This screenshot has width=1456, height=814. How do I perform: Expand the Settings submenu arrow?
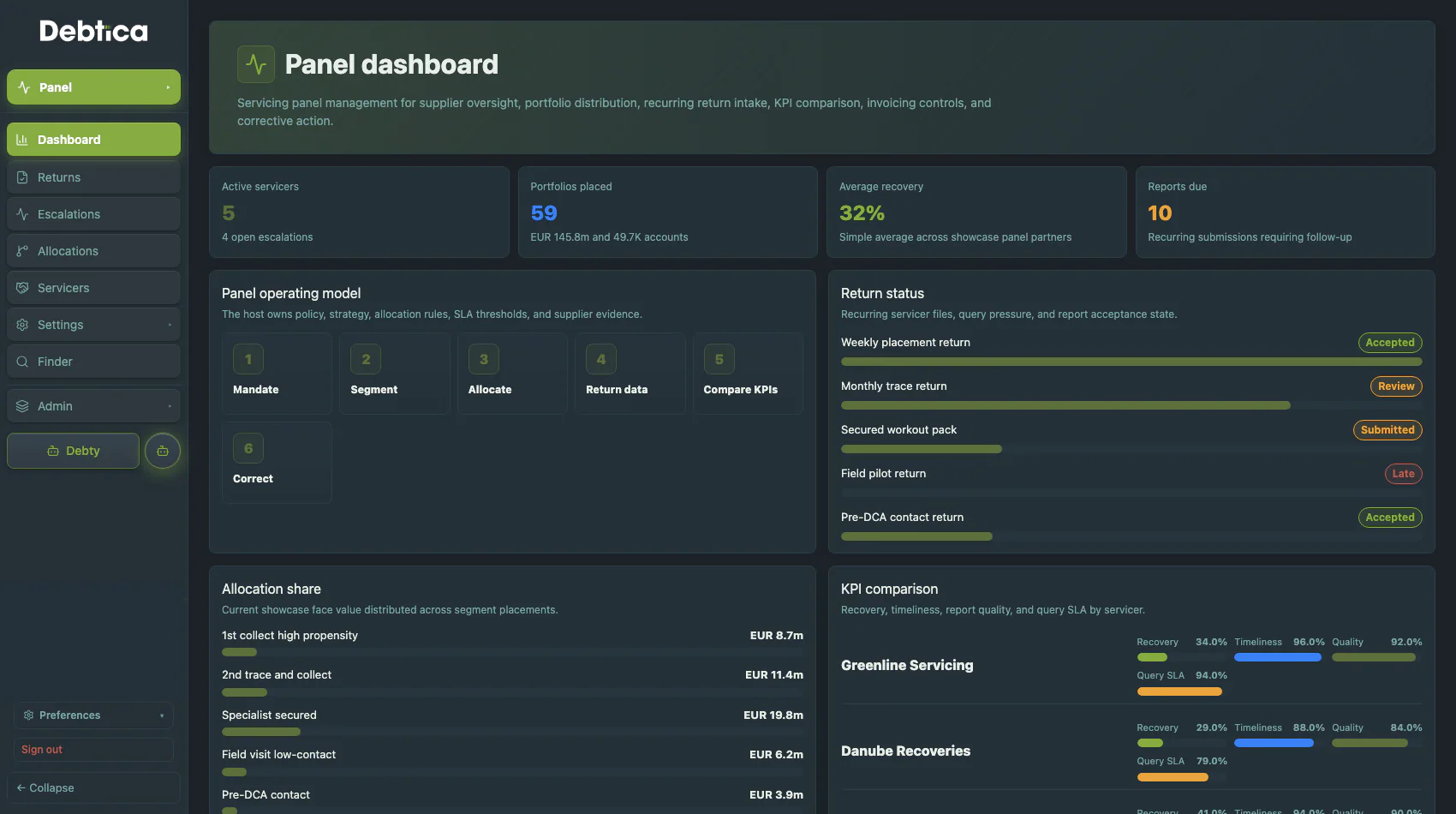170,325
